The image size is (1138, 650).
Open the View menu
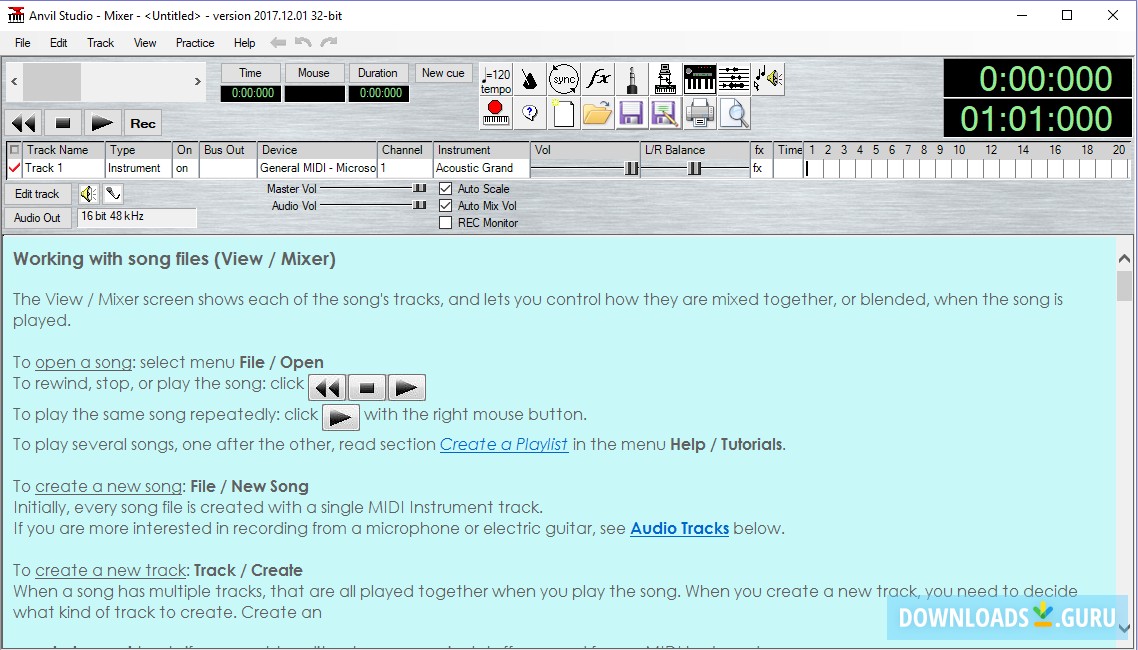145,43
